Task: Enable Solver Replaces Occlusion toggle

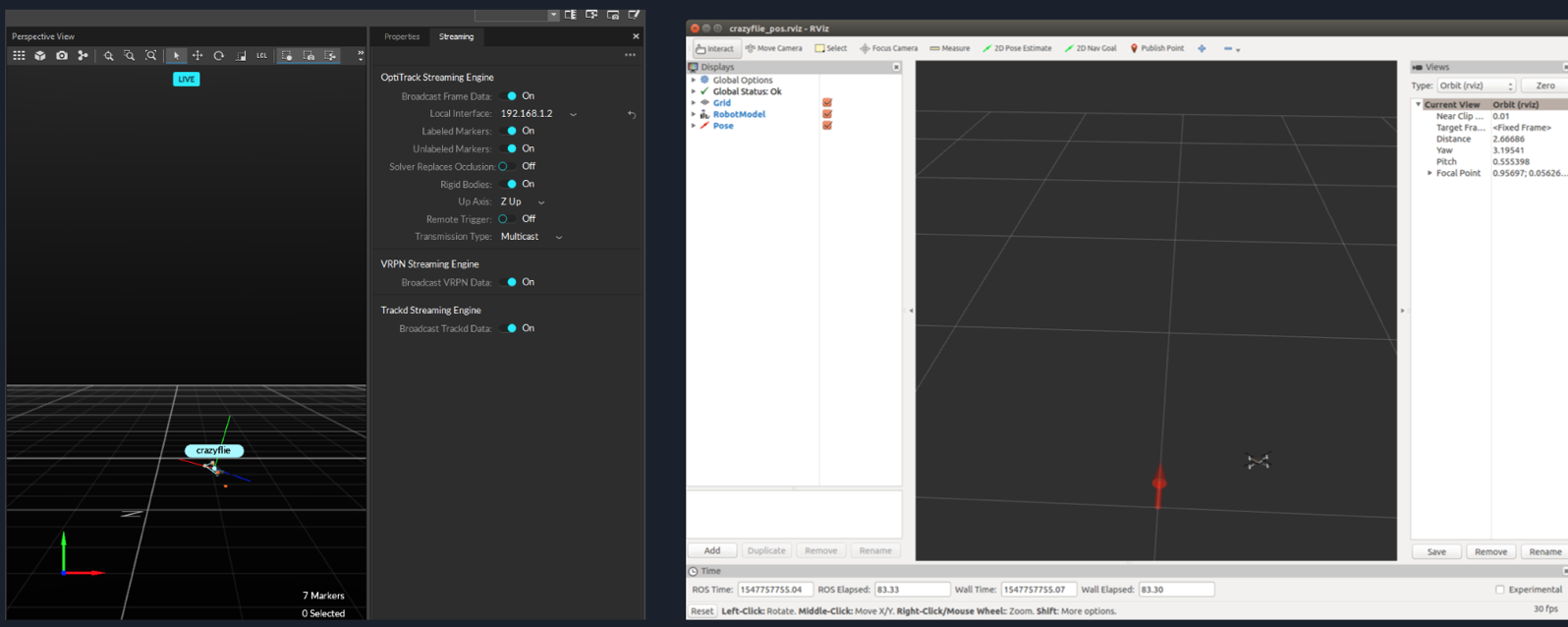Action: [x=507, y=166]
